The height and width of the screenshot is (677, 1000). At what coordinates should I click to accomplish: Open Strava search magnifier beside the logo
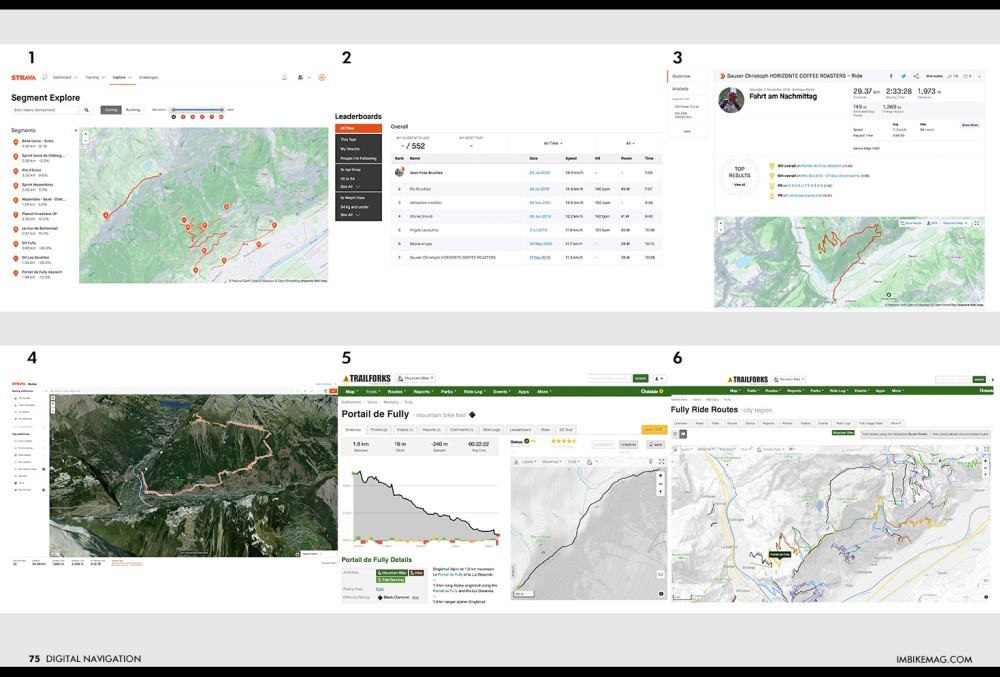[44, 77]
